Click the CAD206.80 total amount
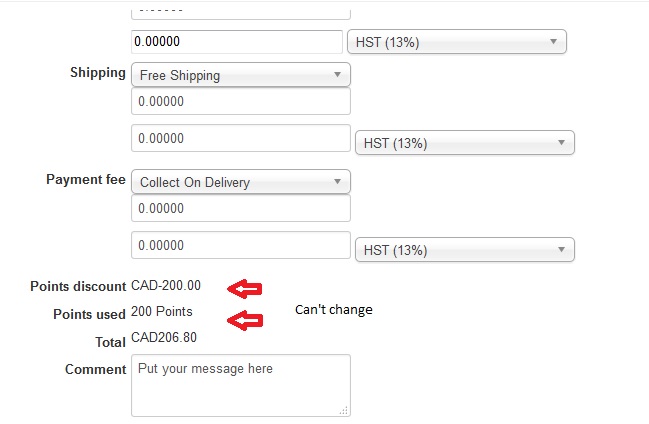The width and height of the screenshot is (649, 424). [x=164, y=338]
